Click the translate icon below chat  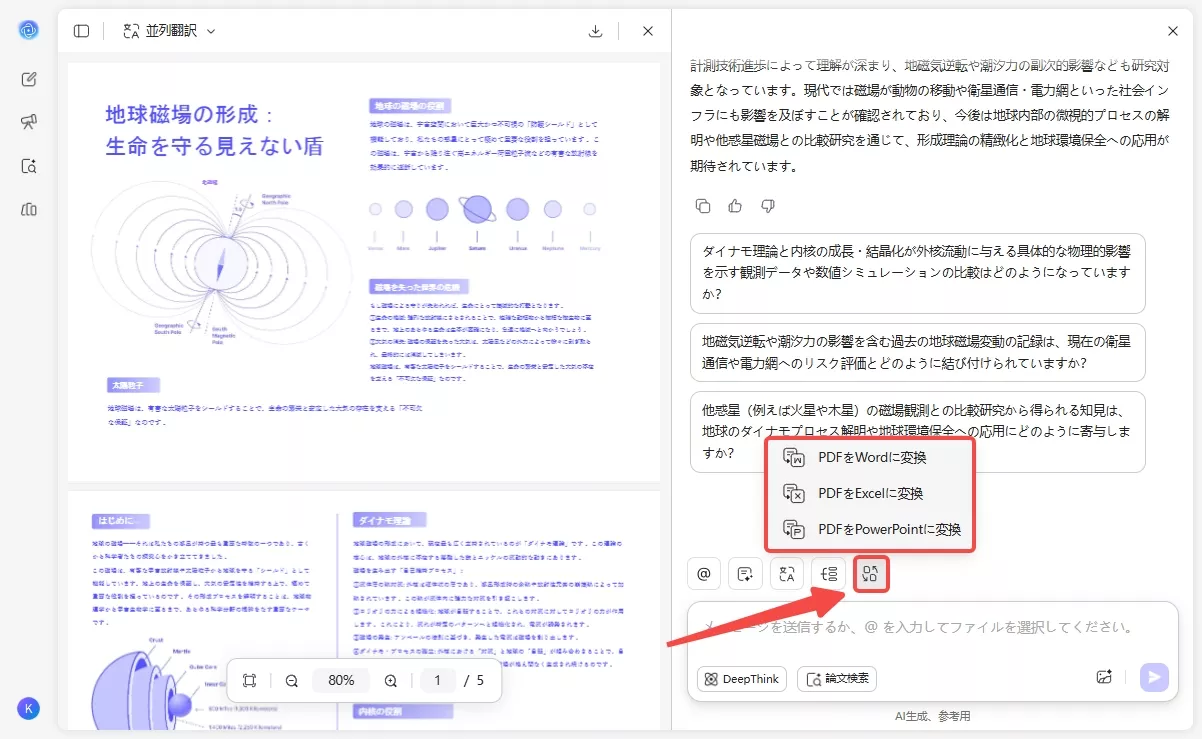(x=787, y=574)
